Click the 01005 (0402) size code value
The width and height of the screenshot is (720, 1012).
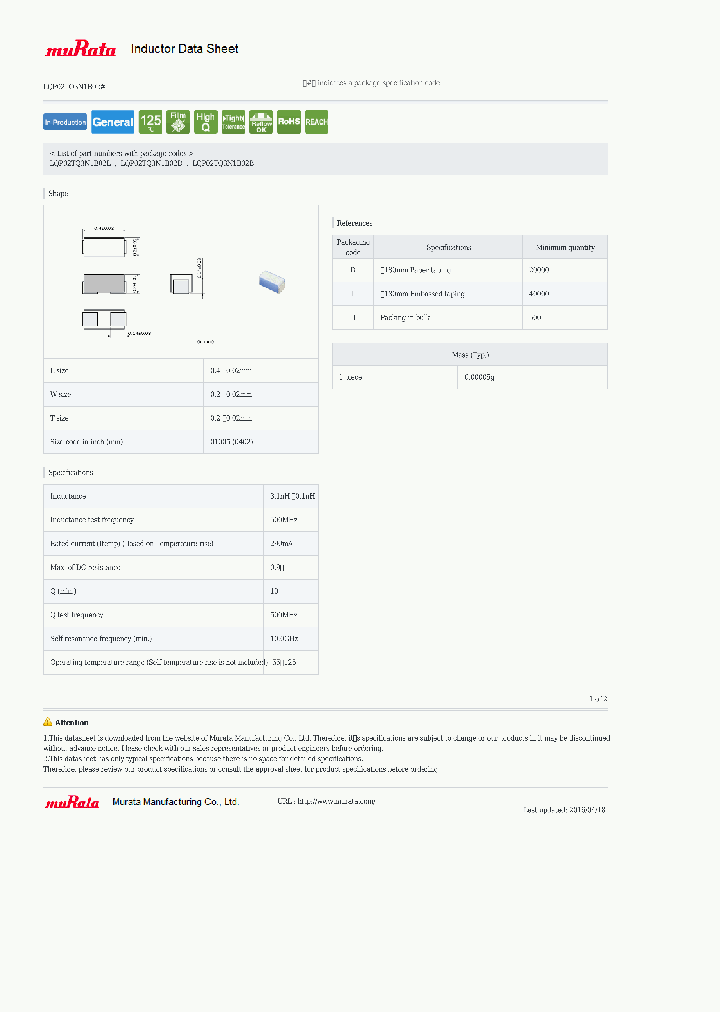[x=232, y=441]
